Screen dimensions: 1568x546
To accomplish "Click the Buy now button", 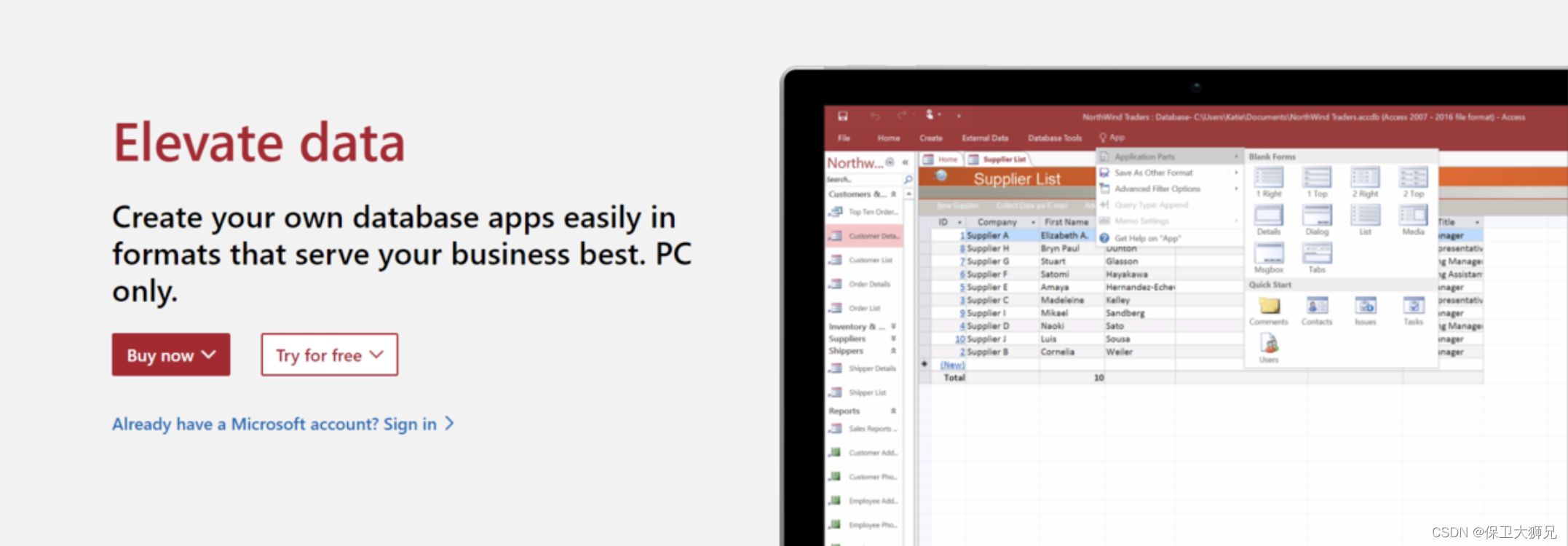I will 171,355.
